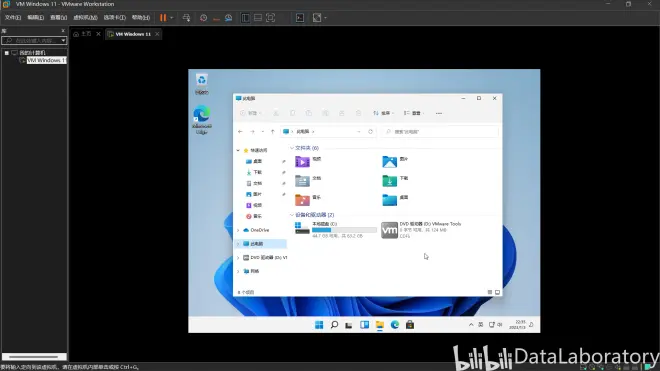Open the VMware console view icon
Image resolution: width=660 pixels, height=371 pixels.
pyautogui.click(x=300, y=18)
